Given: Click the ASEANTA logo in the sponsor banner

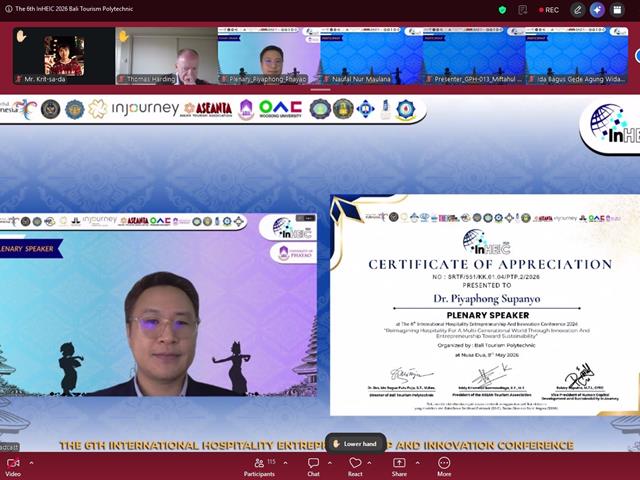Looking at the screenshot, I should (208, 109).
